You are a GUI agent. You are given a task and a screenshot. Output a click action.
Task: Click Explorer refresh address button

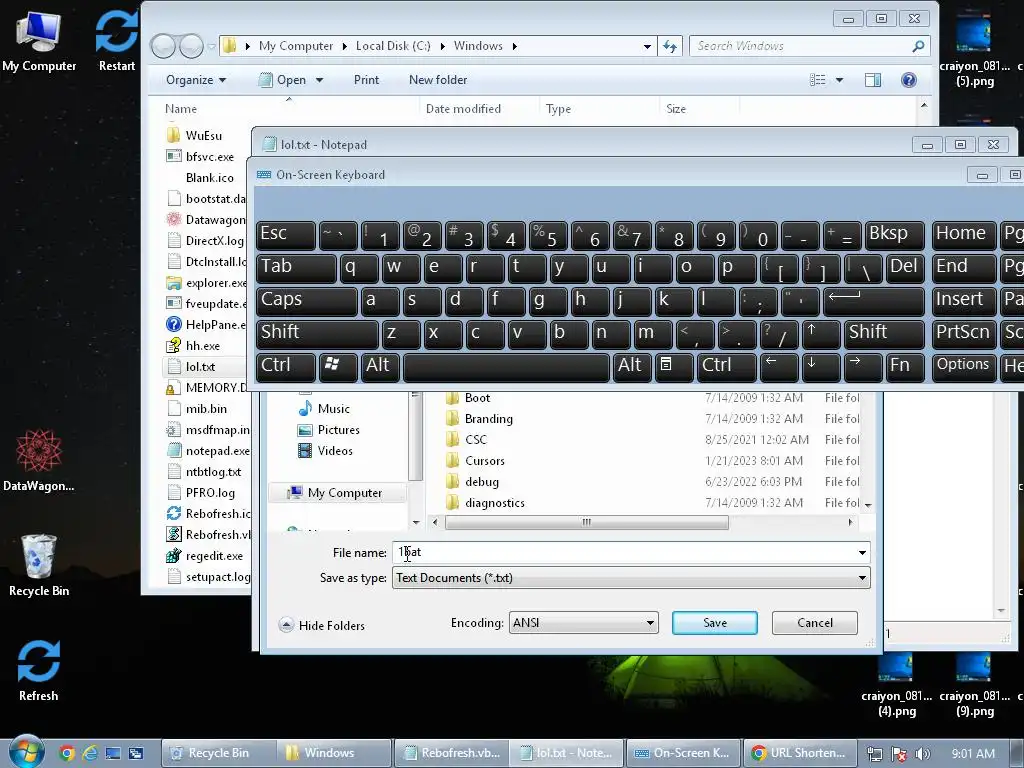pyautogui.click(x=669, y=46)
